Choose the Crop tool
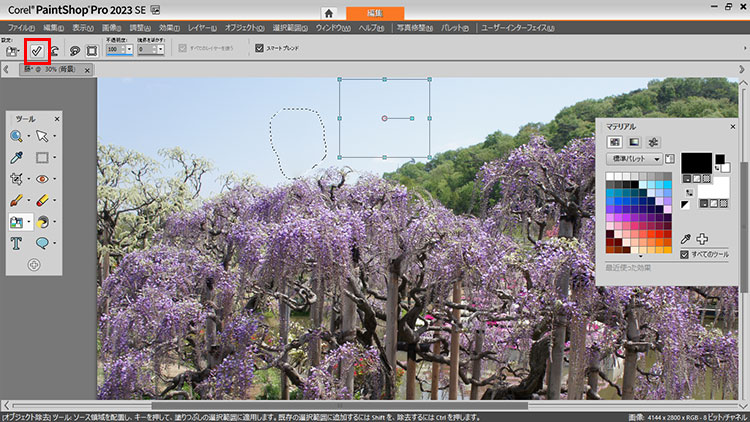Screen dimensions: 750x422 point(16,179)
